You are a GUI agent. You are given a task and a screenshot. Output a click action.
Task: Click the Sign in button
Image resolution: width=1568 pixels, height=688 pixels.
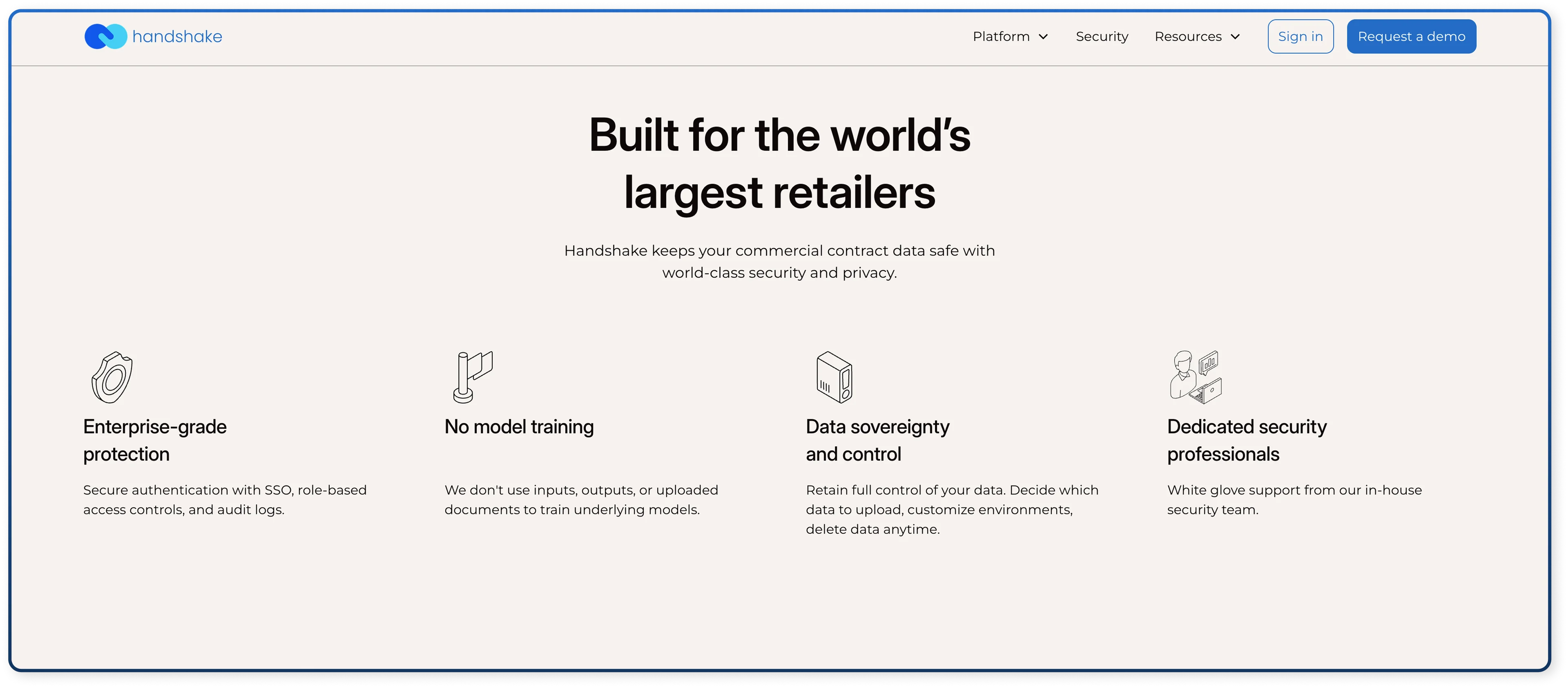pos(1300,36)
